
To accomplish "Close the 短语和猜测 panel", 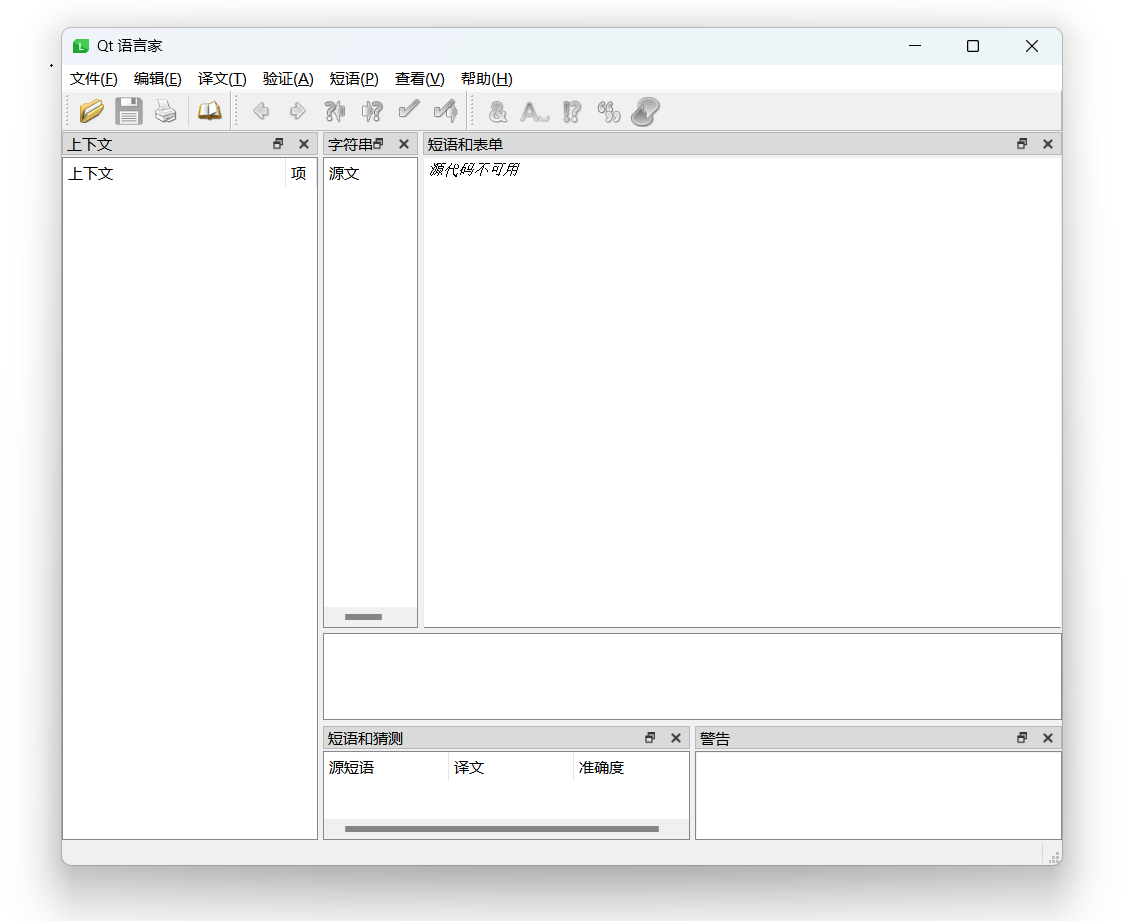I will [676, 738].
